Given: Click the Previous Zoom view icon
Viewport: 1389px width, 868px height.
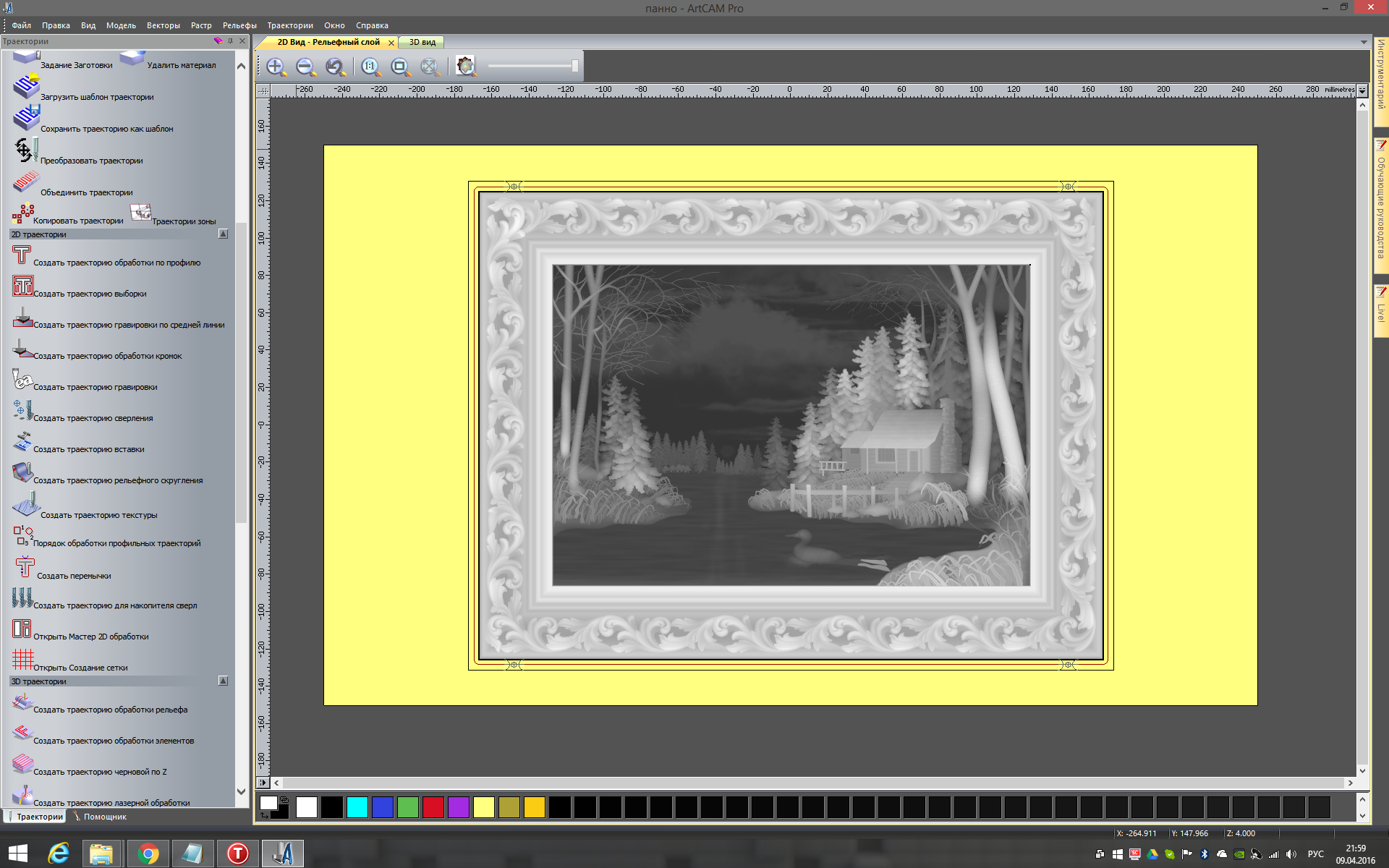Looking at the screenshot, I should pyautogui.click(x=334, y=67).
